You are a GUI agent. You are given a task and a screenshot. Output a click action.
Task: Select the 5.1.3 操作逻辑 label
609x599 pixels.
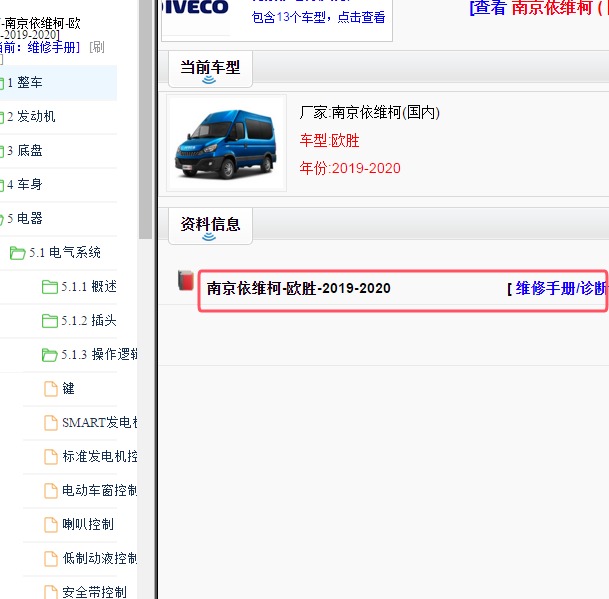pos(99,354)
